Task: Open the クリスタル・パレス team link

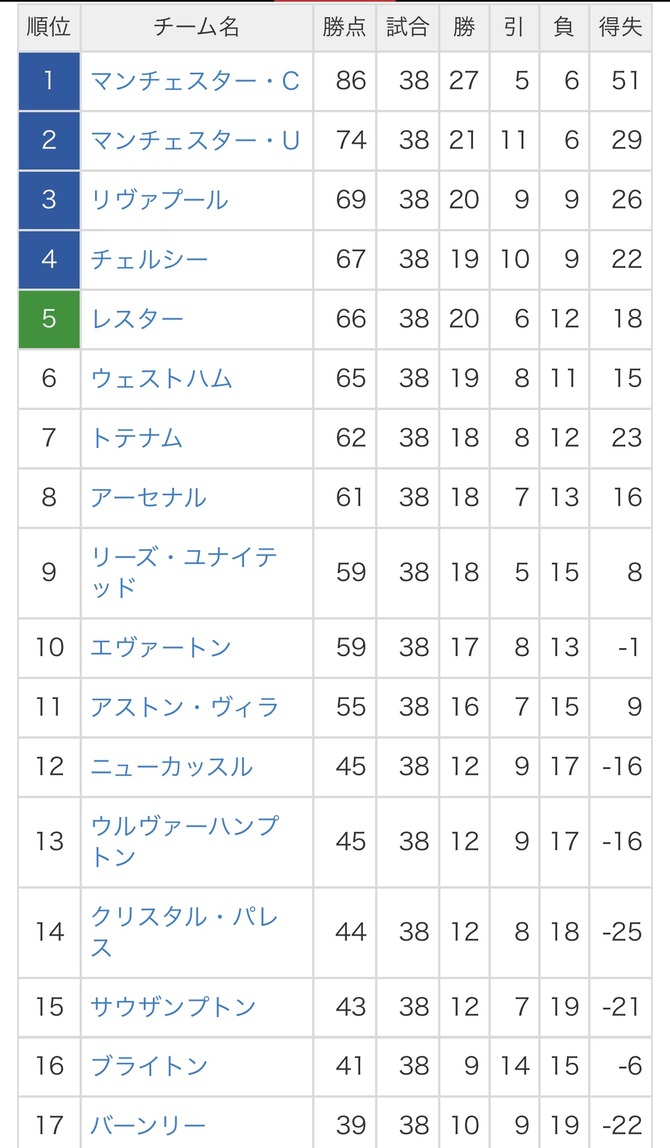Action: coord(185,931)
